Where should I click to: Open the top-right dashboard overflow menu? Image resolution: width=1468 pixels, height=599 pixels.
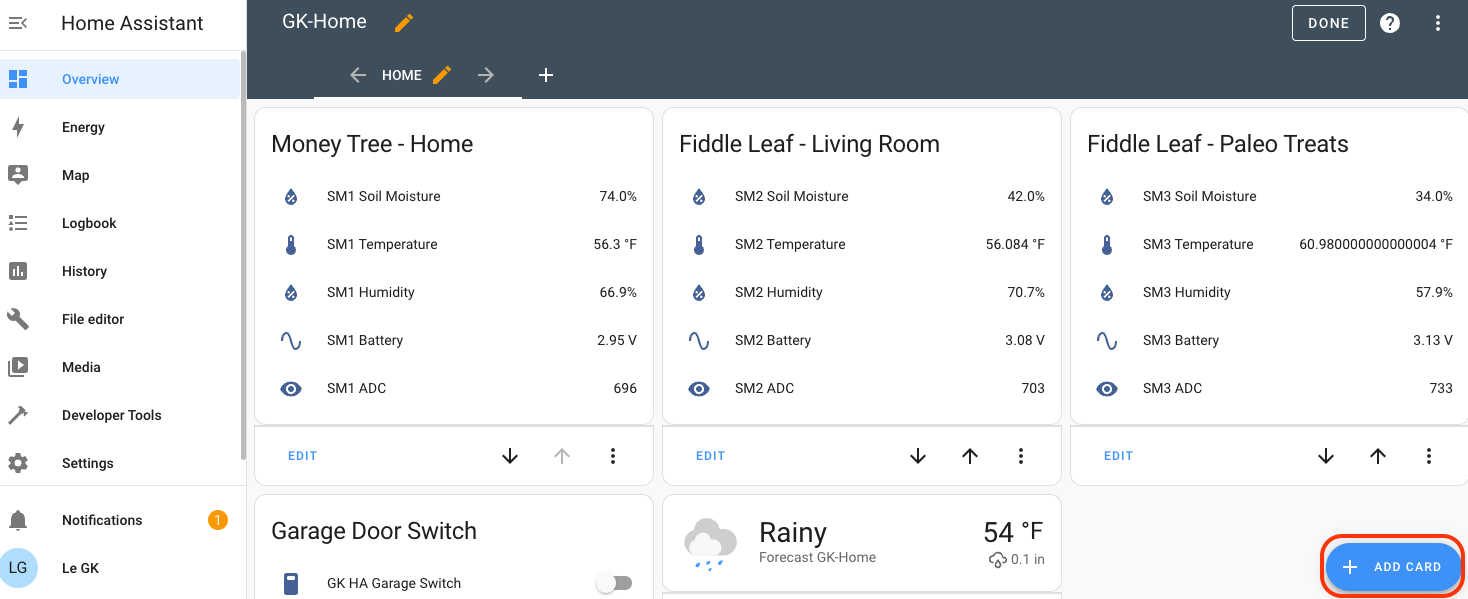coord(1438,23)
